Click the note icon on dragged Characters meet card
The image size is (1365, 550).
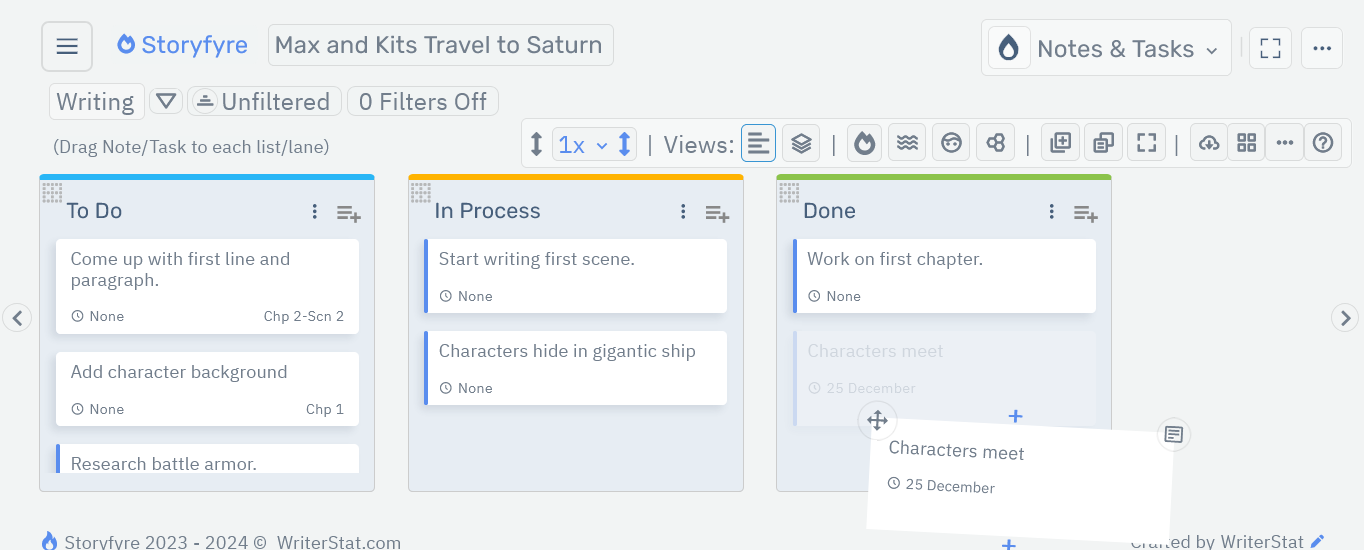click(x=1174, y=434)
